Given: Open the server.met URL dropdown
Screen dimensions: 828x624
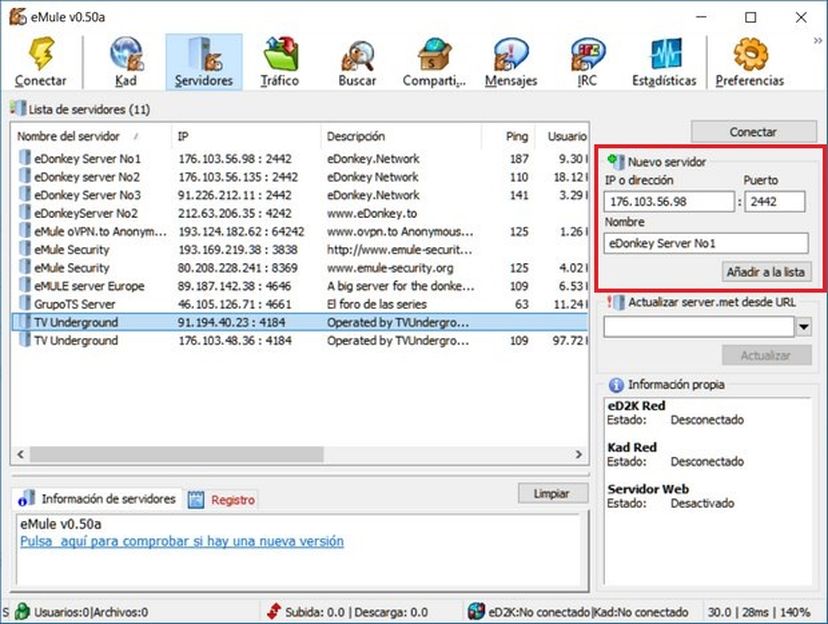Looking at the screenshot, I should click(802, 326).
